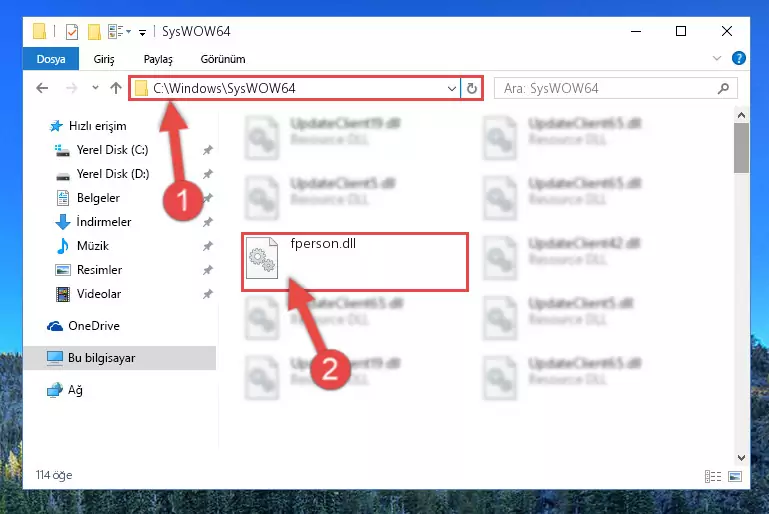This screenshot has height=514, width=769.
Task: Open the Customize Quick Access Toolbar dropdown
Action: 142,33
